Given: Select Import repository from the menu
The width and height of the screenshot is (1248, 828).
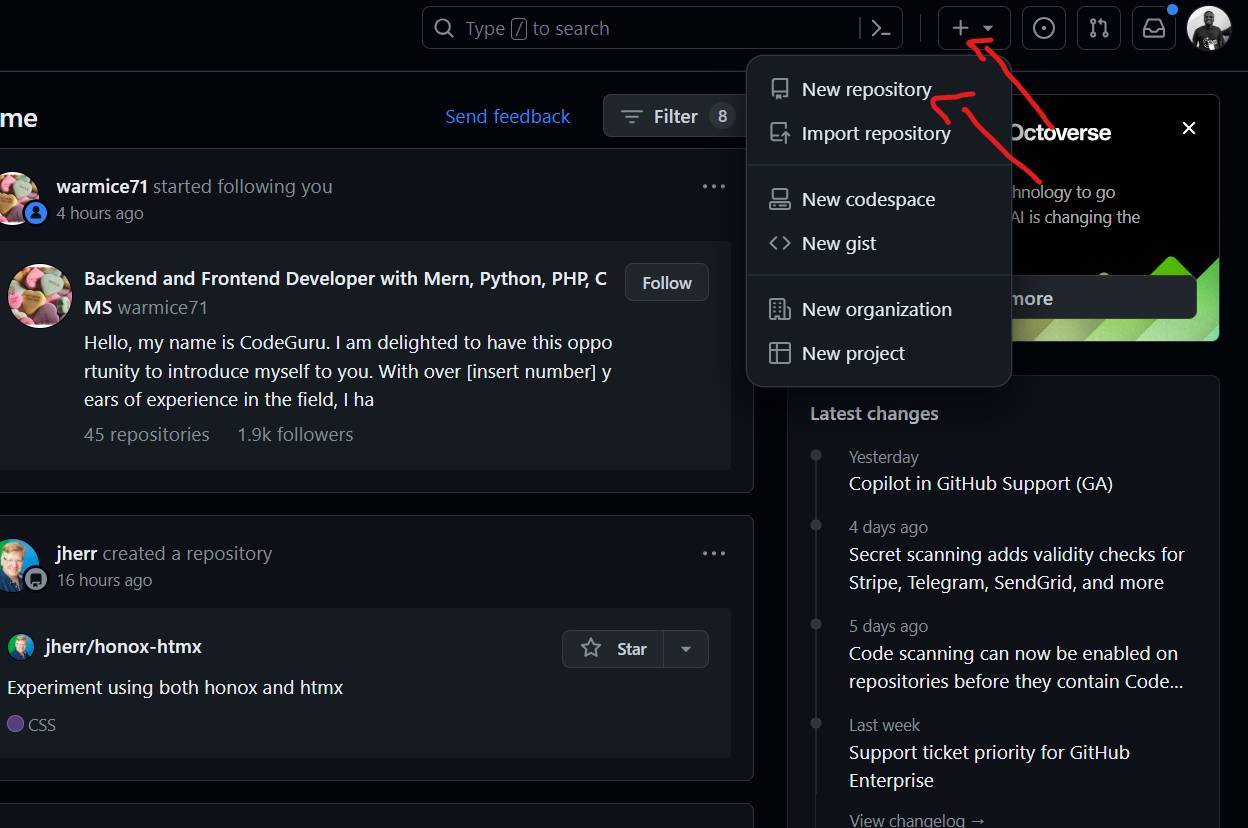Looking at the screenshot, I should pos(879,134).
